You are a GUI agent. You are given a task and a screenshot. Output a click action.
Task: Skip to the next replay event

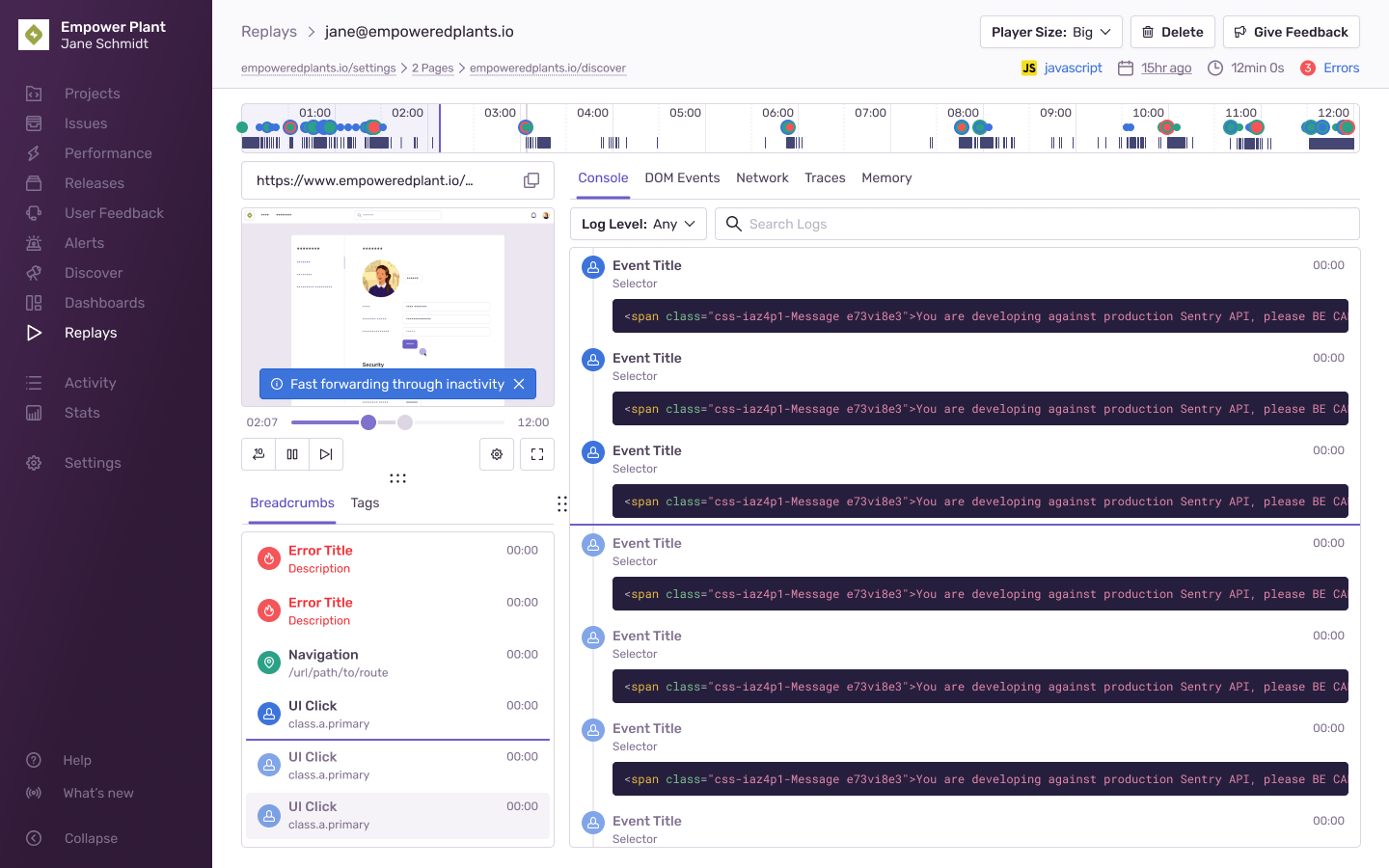click(x=326, y=454)
